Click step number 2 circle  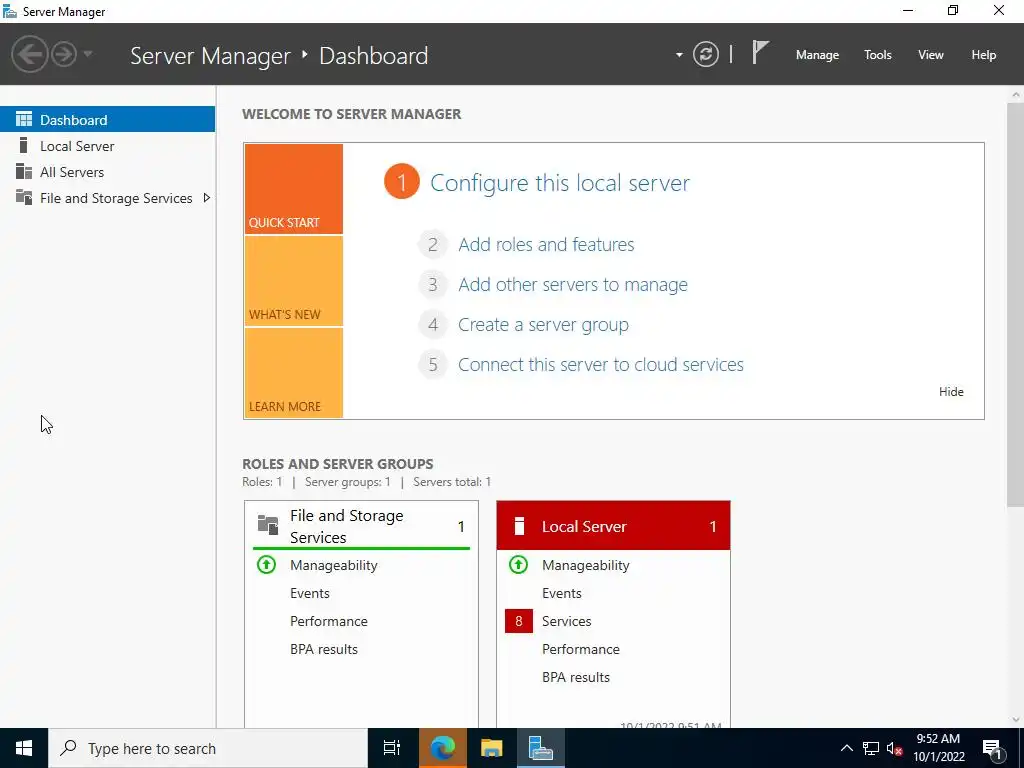pyautogui.click(x=432, y=245)
